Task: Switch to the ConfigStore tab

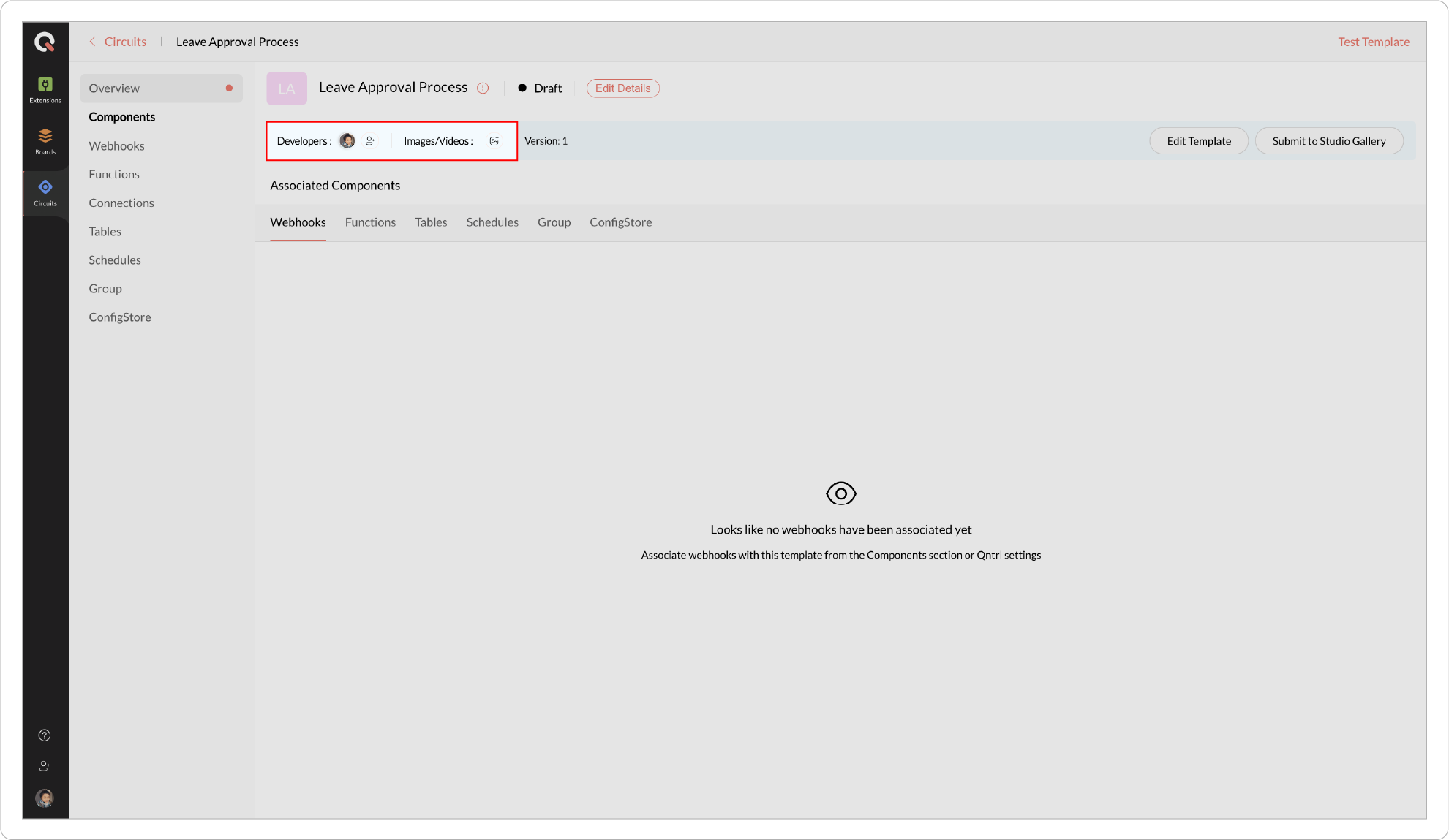Action: point(621,222)
